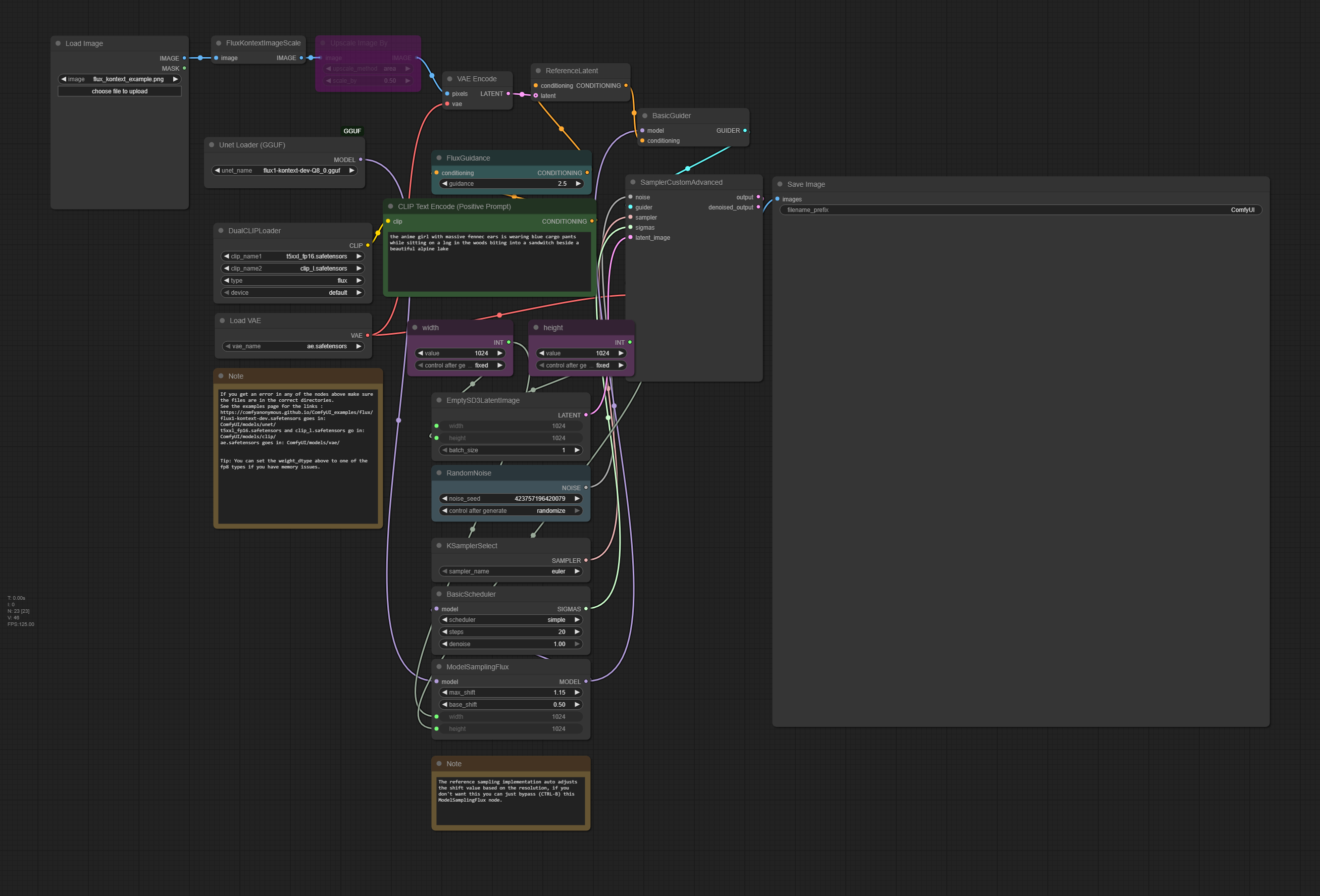Image resolution: width=1320 pixels, height=896 pixels.
Task: Click the Load VAE node title
Action: pos(245,321)
